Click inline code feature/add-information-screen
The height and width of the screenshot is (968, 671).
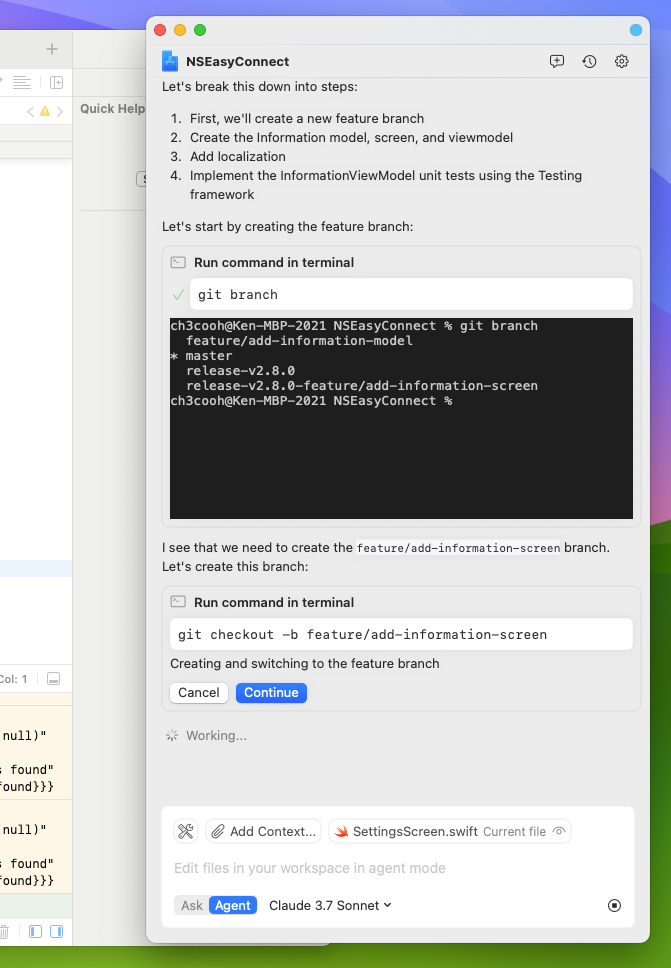pyautogui.click(x=458, y=548)
